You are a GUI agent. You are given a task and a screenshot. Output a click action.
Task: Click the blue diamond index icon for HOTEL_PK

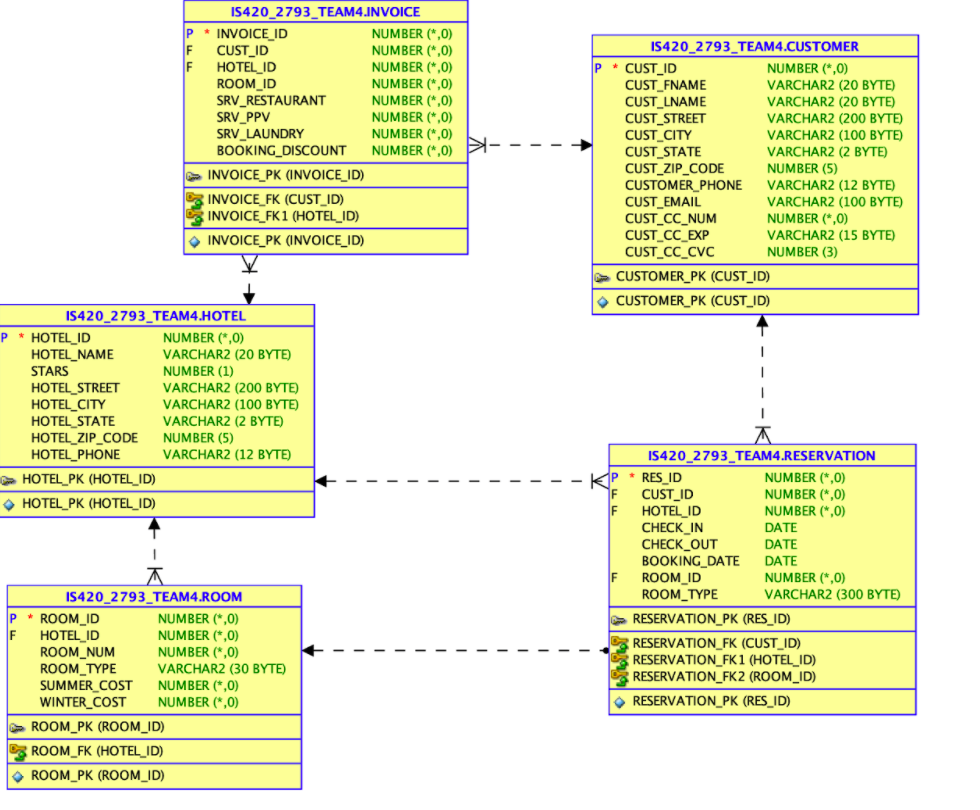click(x=9, y=504)
